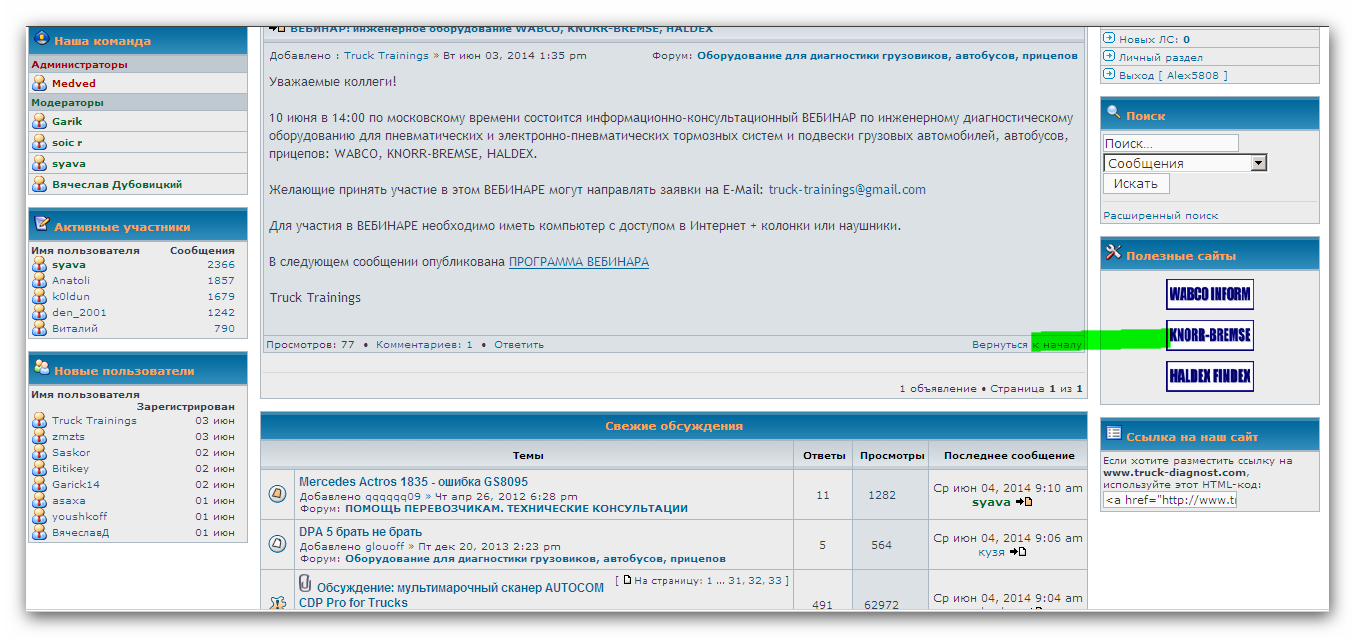Click the user icon beside Garik

pyautogui.click(x=39, y=122)
